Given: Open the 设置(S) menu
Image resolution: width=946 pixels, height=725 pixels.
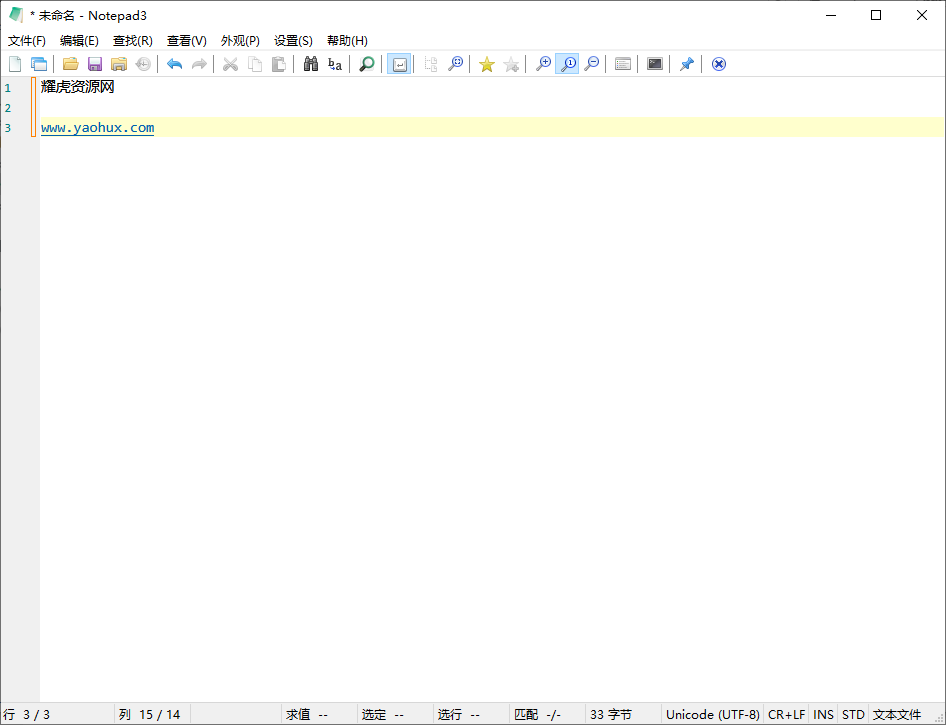Looking at the screenshot, I should pos(292,40).
